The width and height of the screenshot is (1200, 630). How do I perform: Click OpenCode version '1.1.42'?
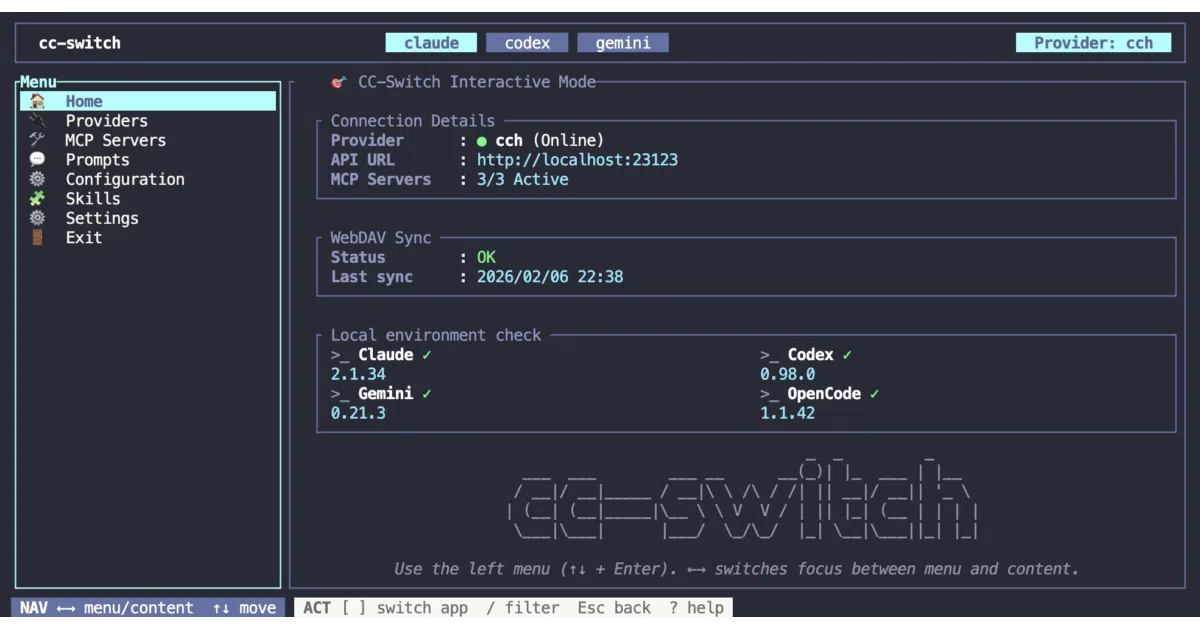787,413
